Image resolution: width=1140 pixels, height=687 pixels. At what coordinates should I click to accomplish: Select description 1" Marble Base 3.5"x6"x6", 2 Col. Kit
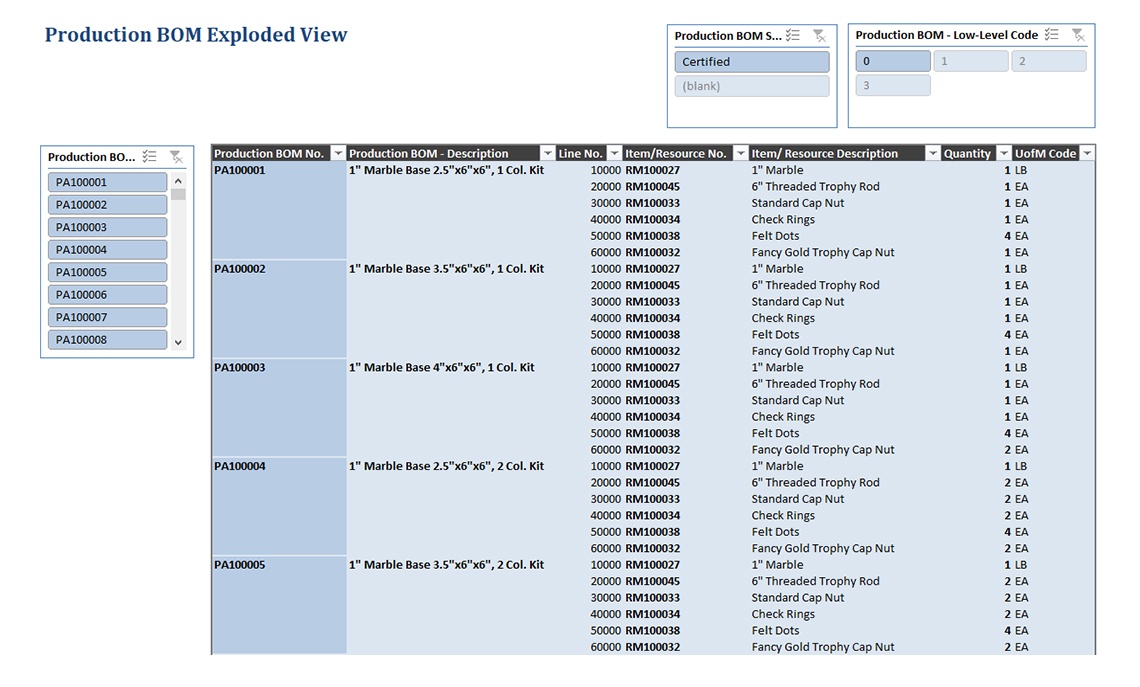(x=446, y=565)
